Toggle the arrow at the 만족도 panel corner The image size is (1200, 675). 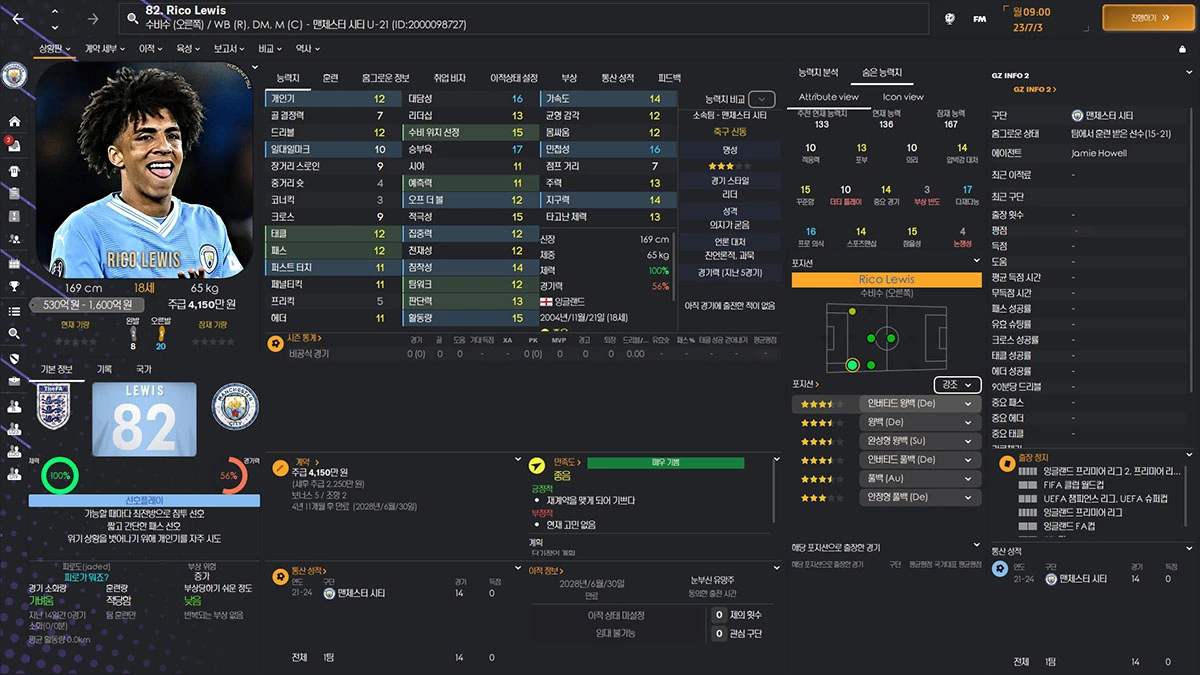pyautogui.click(x=775, y=461)
